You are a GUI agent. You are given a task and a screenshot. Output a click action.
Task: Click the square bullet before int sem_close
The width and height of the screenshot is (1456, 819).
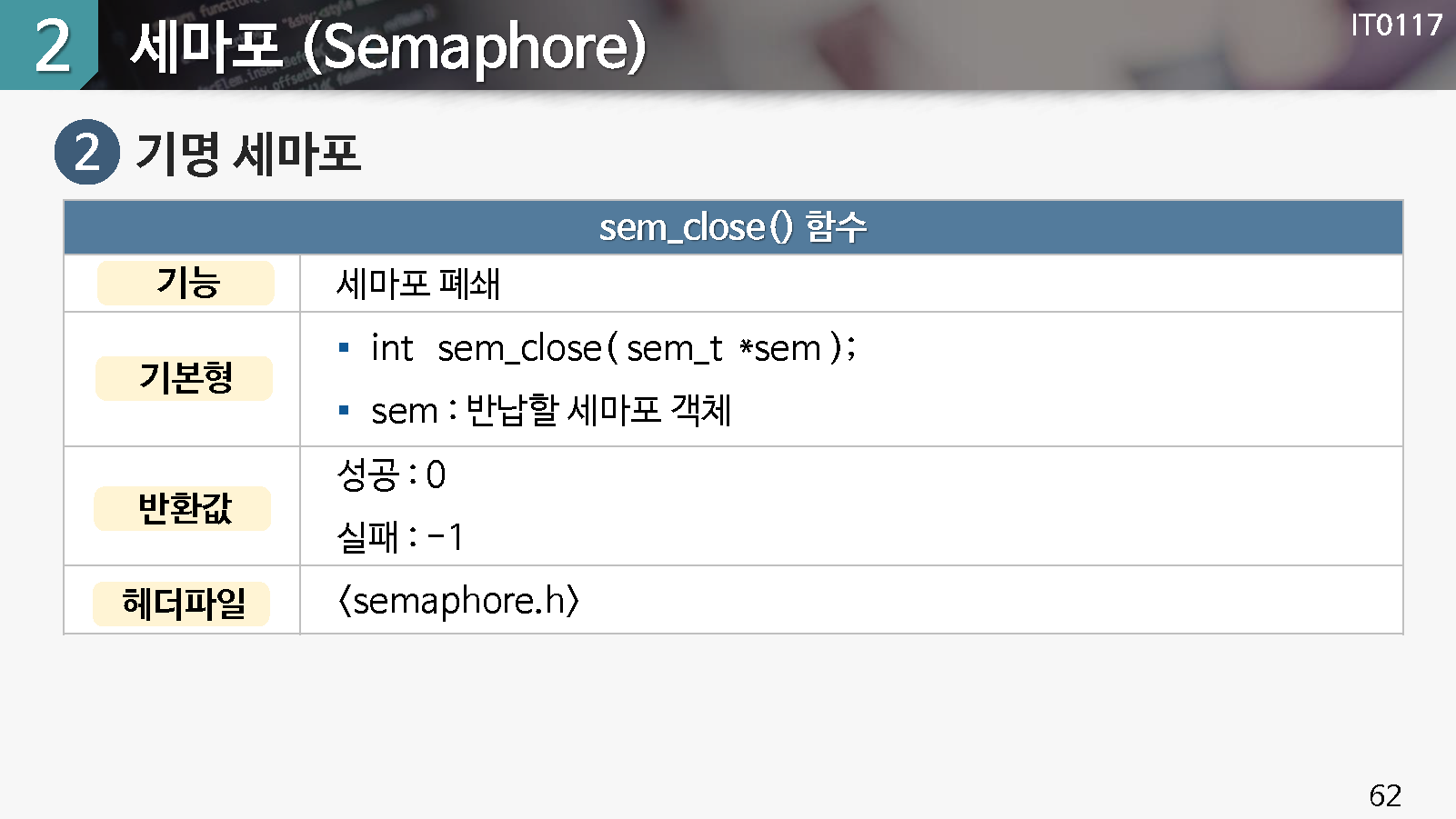point(344,347)
